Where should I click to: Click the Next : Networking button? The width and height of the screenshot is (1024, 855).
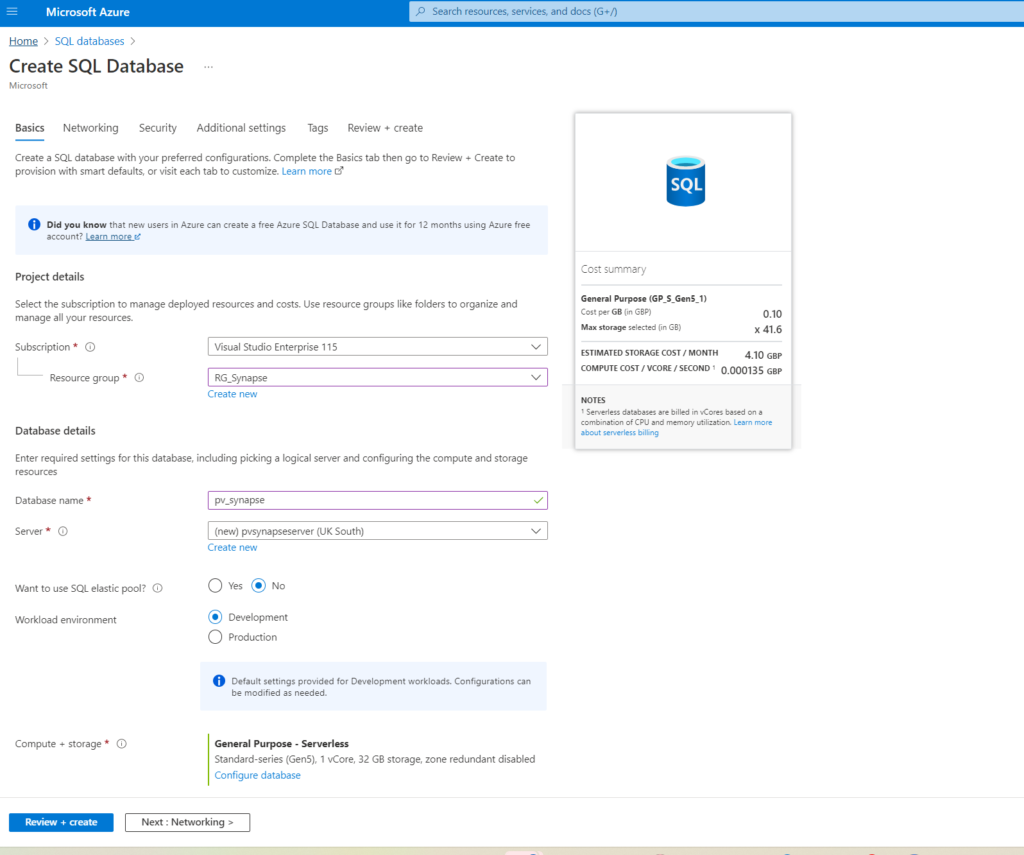187,822
